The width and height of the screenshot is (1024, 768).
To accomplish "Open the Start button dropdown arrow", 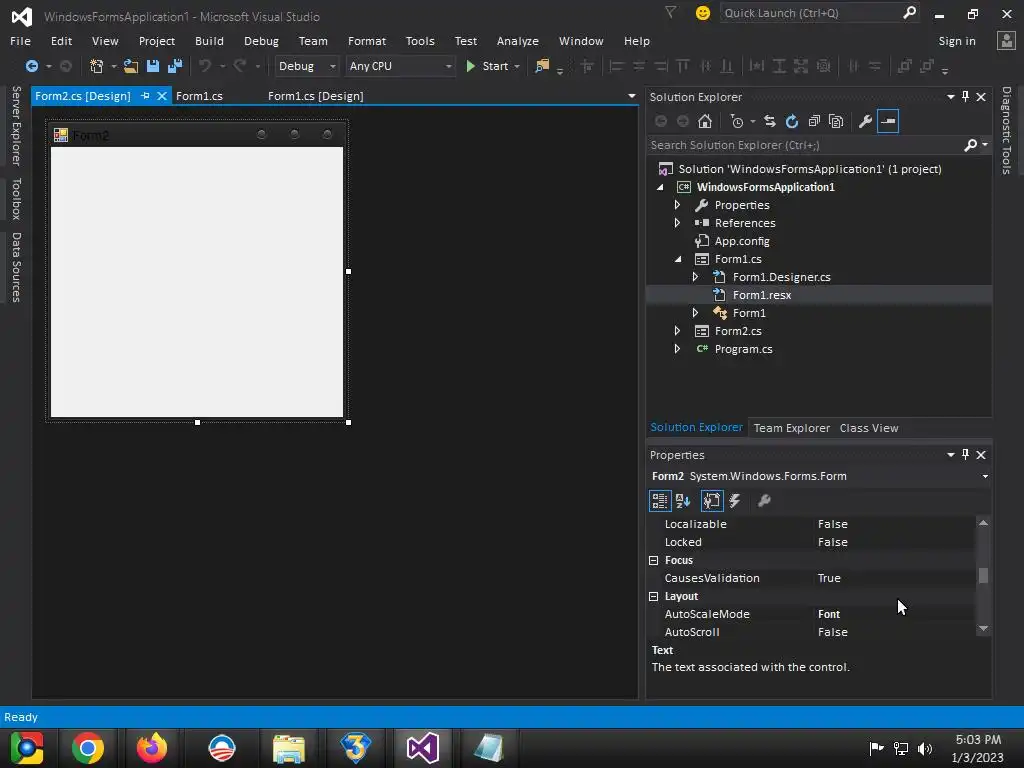I will [x=517, y=66].
